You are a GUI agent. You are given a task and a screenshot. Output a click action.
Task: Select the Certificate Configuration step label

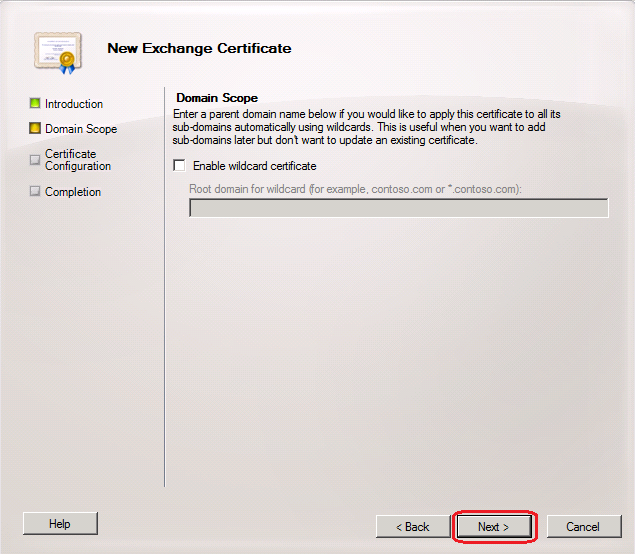[x=77, y=160]
